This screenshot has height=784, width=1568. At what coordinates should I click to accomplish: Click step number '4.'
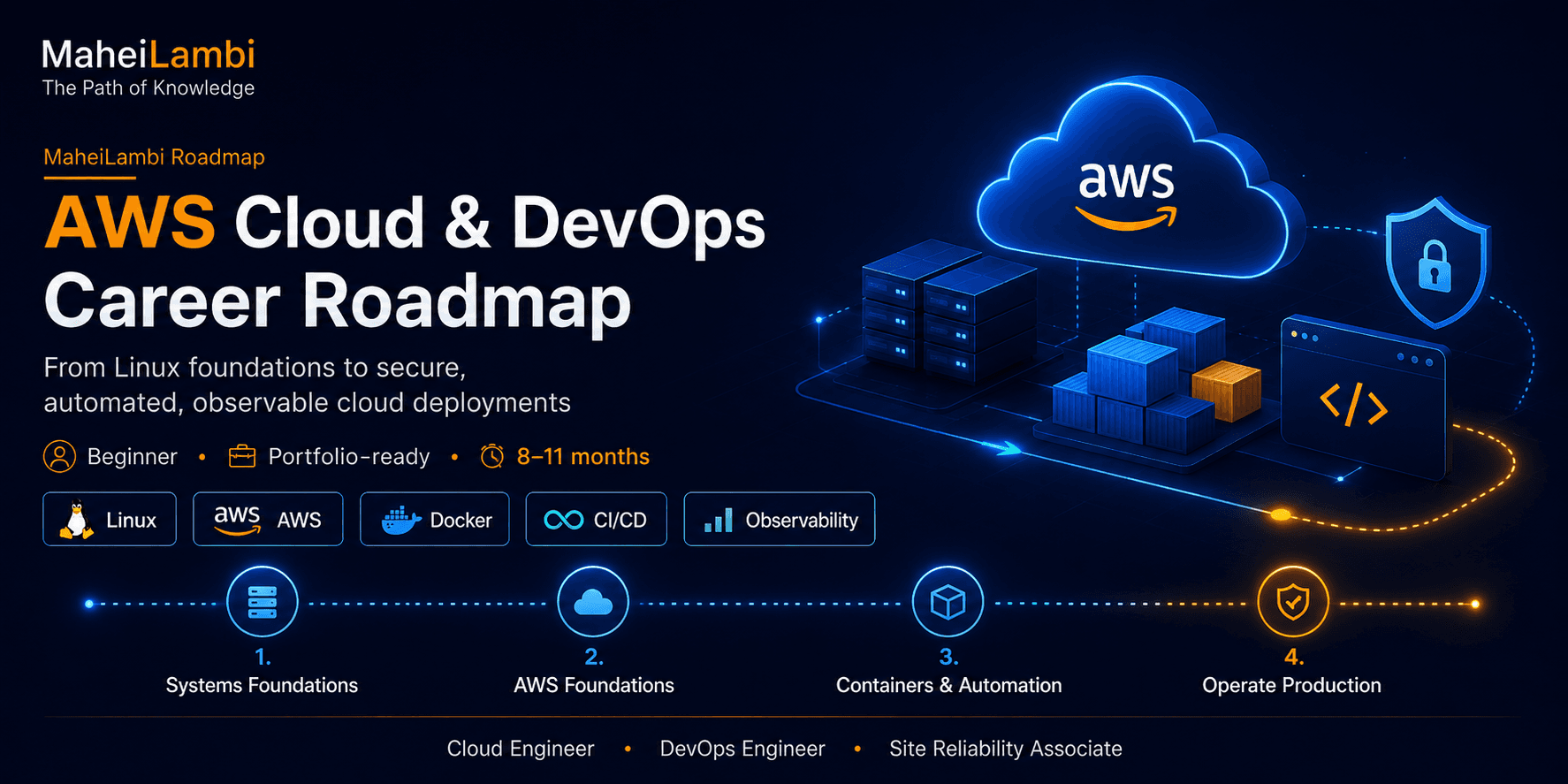click(1294, 657)
